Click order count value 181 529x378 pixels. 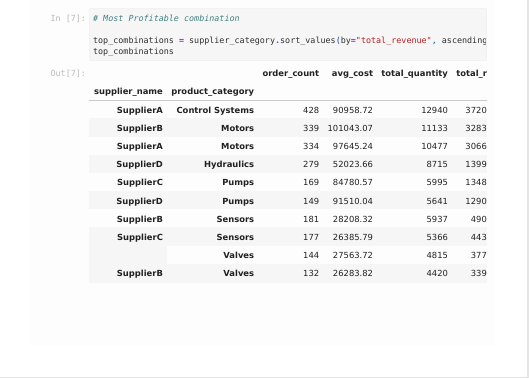tap(311, 219)
